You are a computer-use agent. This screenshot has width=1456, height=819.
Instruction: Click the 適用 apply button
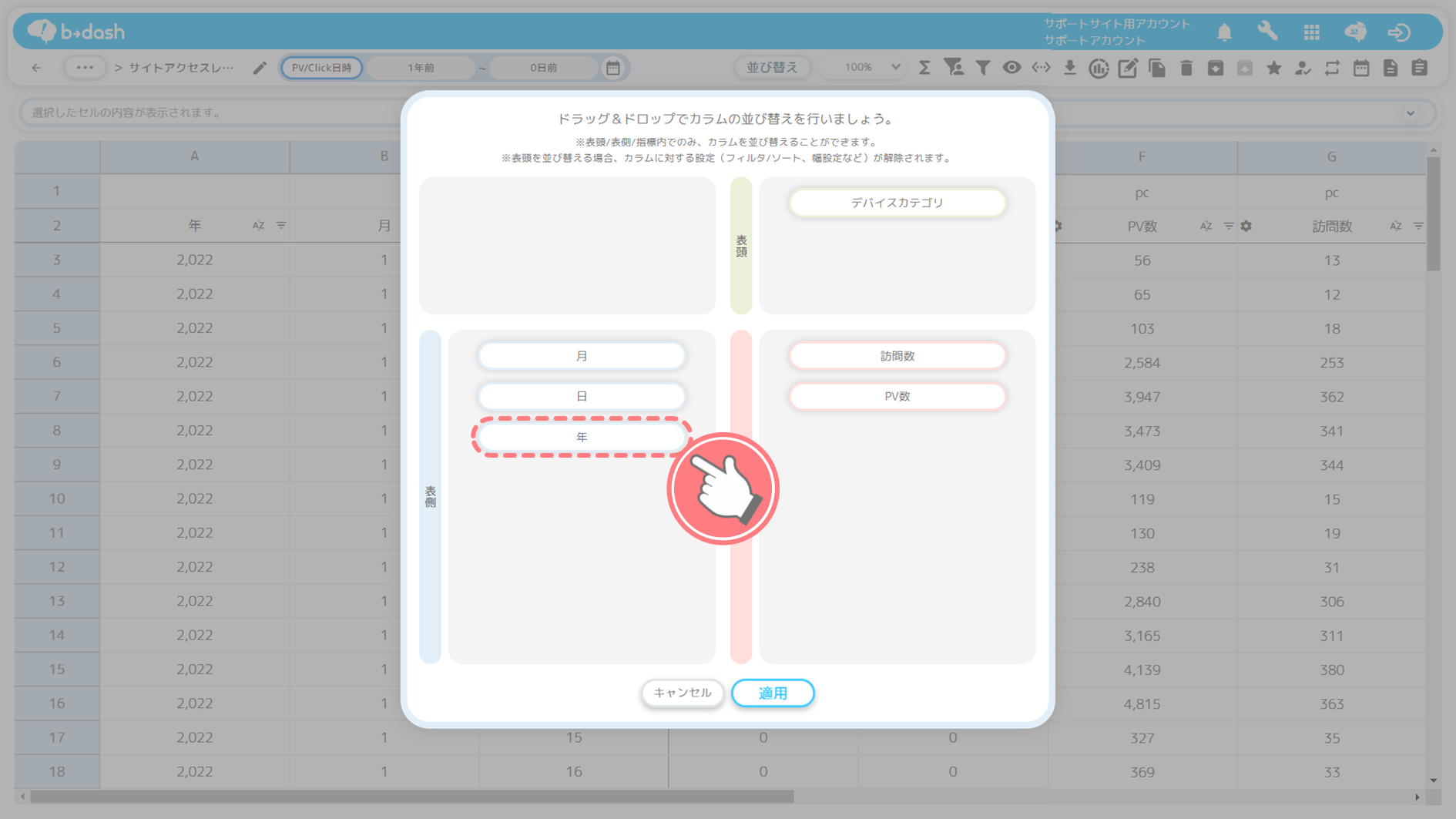(x=773, y=693)
